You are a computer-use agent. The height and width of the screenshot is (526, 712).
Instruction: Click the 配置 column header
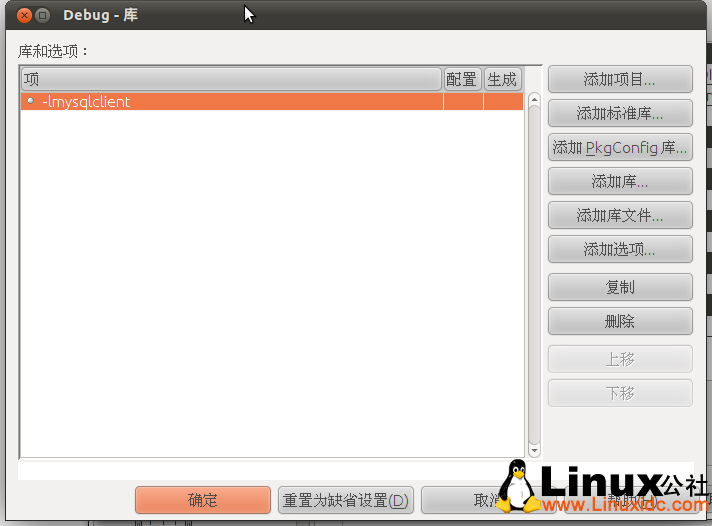point(462,79)
